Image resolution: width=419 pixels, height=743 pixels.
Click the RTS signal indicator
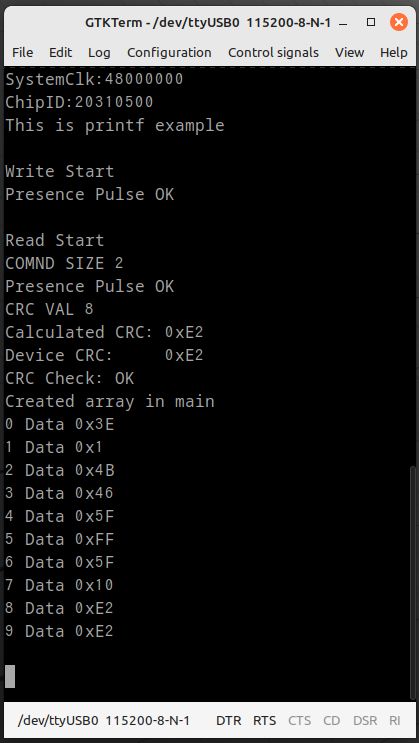pos(264,721)
